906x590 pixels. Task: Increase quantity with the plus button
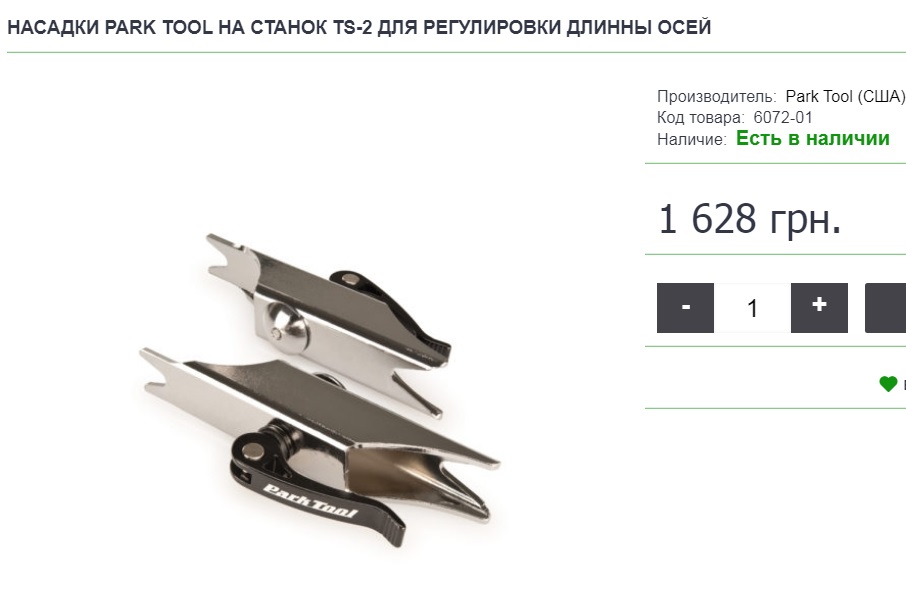click(x=819, y=308)
